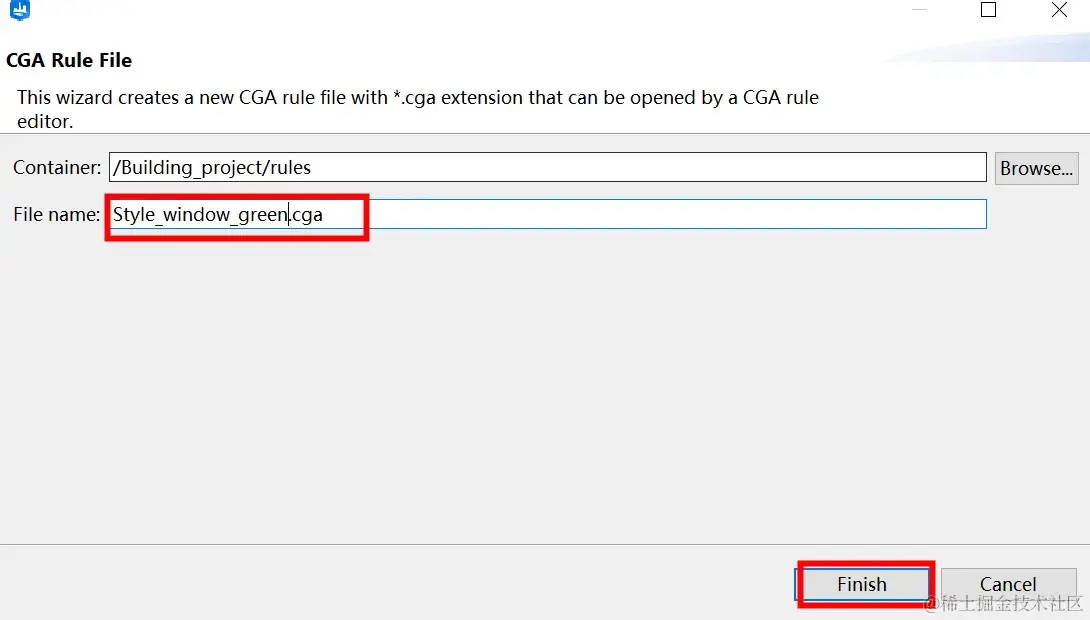Cancel the new rule file wizard
The image size is (1090, 620).
[x=1008, y=585]
